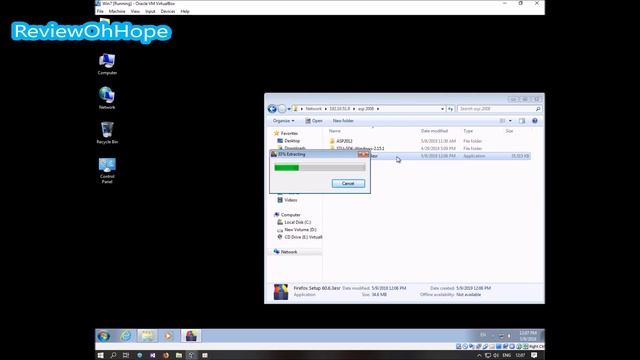The image size is (640, 360).
Task: Select the Application file row type cell
Action: click(474, 156)
